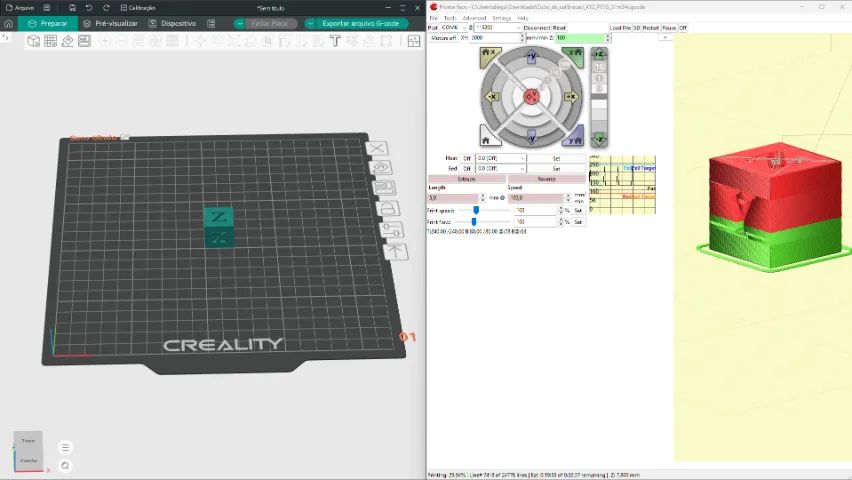
Task: Open Pronterface Tools menu
Action: 450,18
